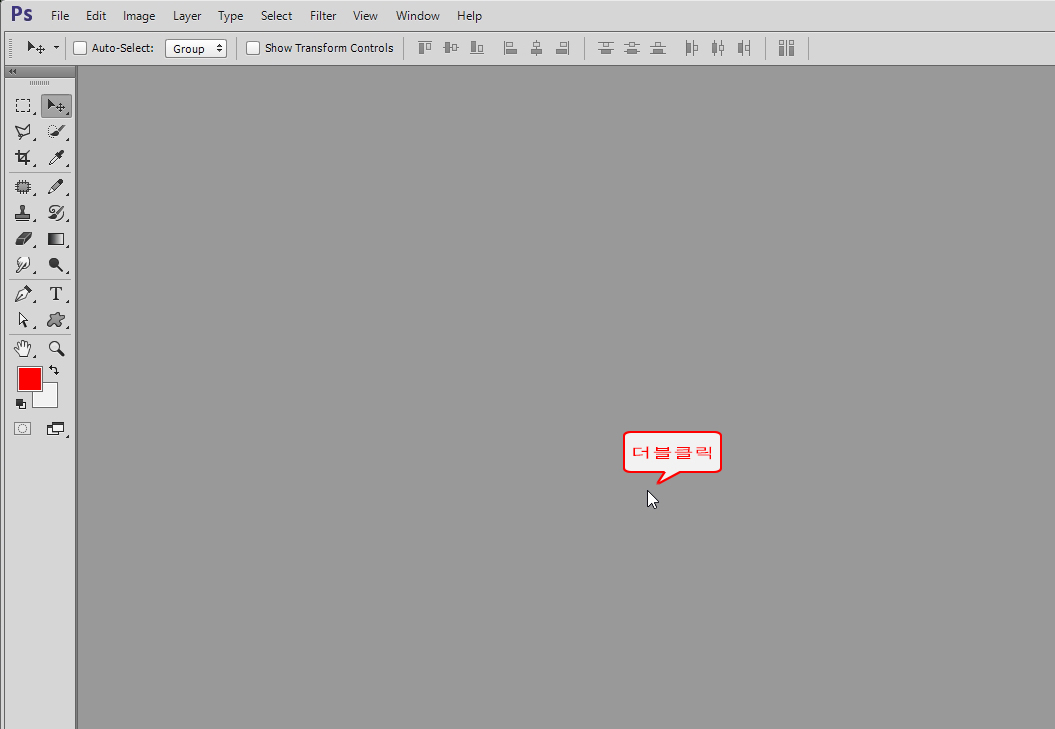Select the Rectangular Marquee tool

pos(24,106)
